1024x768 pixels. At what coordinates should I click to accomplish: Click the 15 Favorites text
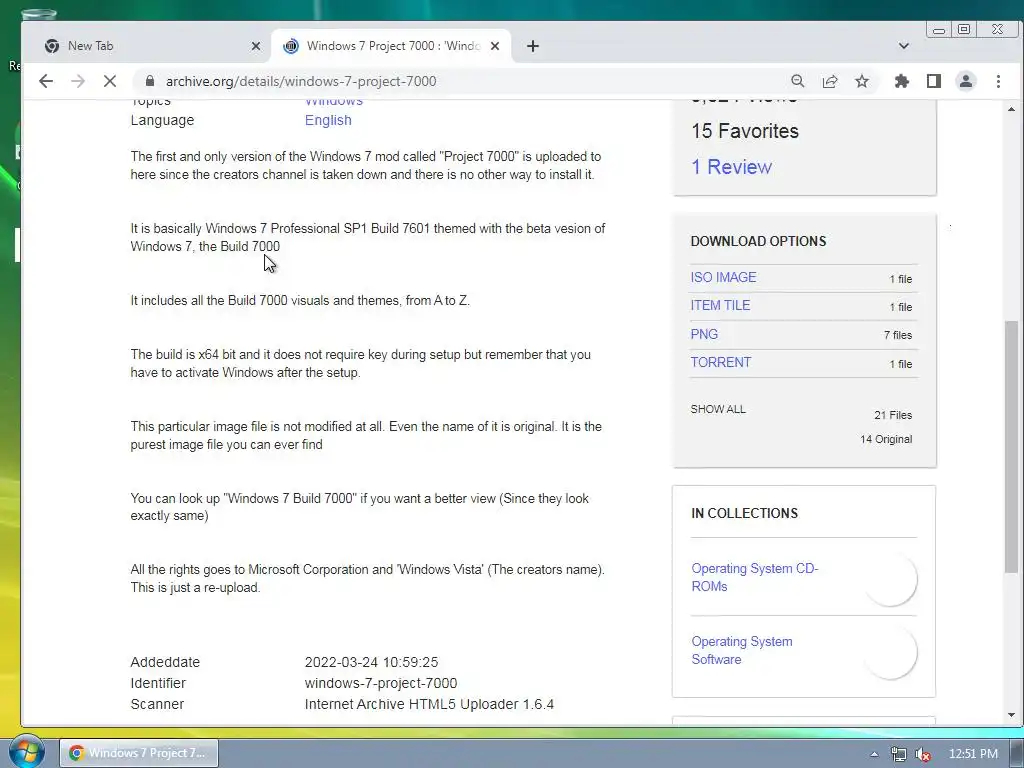(745, 131)
